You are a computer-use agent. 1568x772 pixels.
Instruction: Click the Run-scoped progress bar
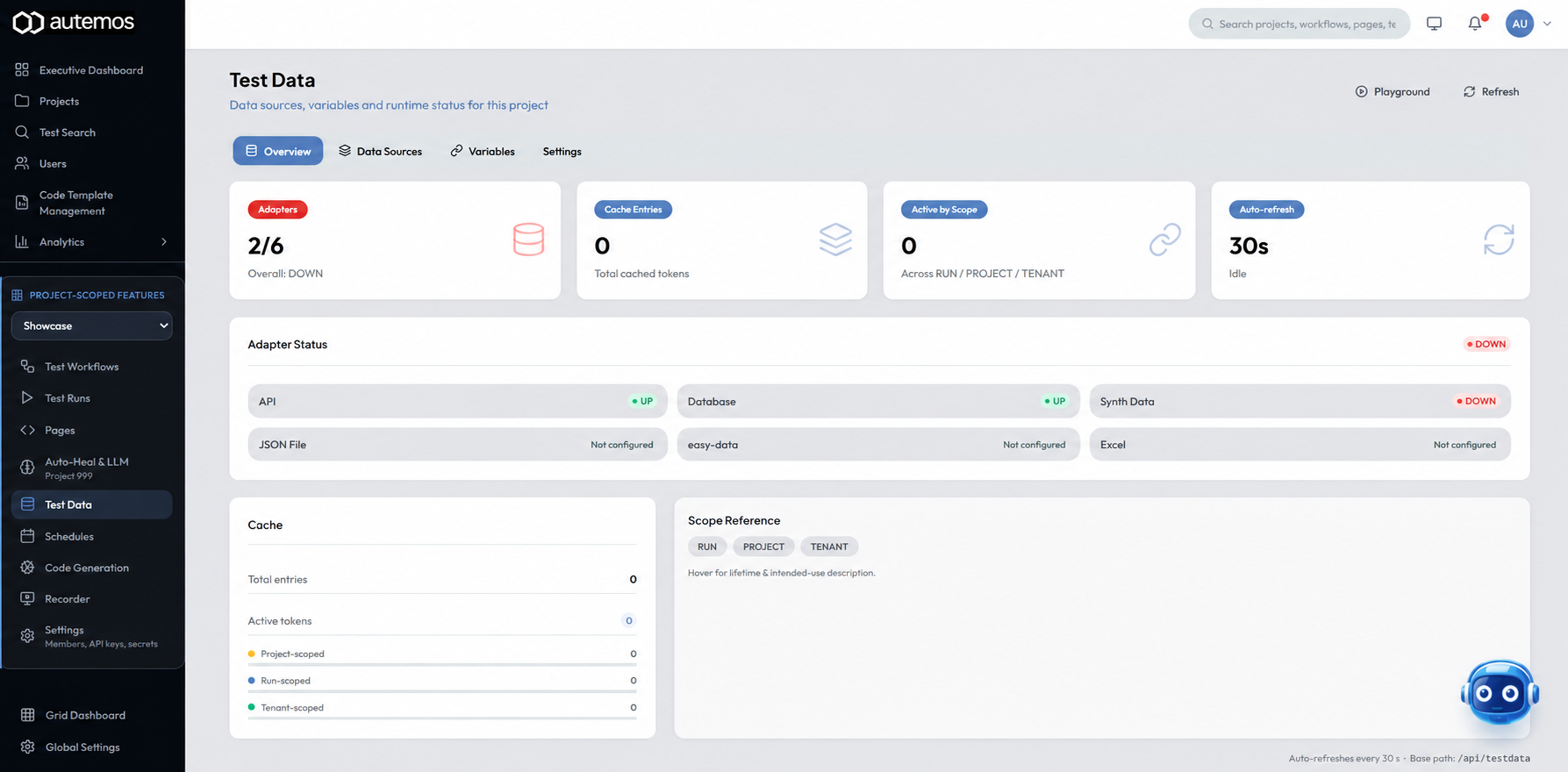[x=442, y=691]
